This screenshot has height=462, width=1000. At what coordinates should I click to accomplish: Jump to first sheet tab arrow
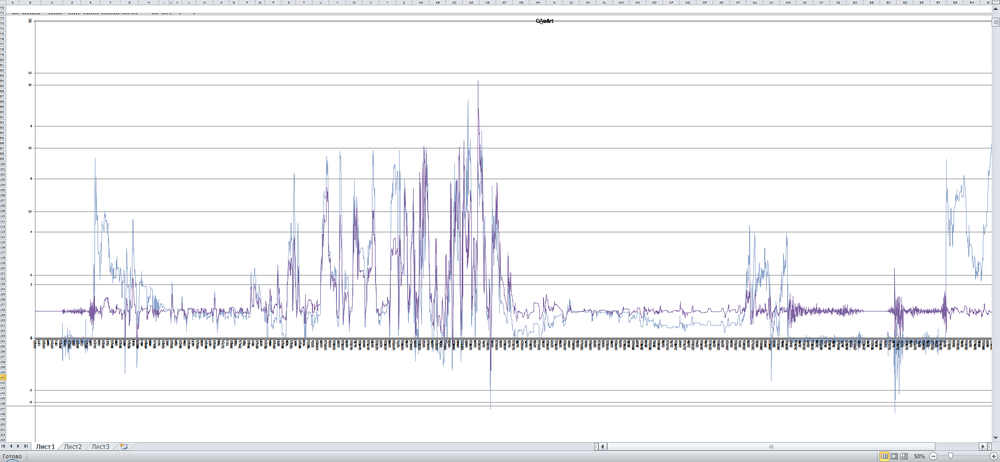[x=3, y=446]
